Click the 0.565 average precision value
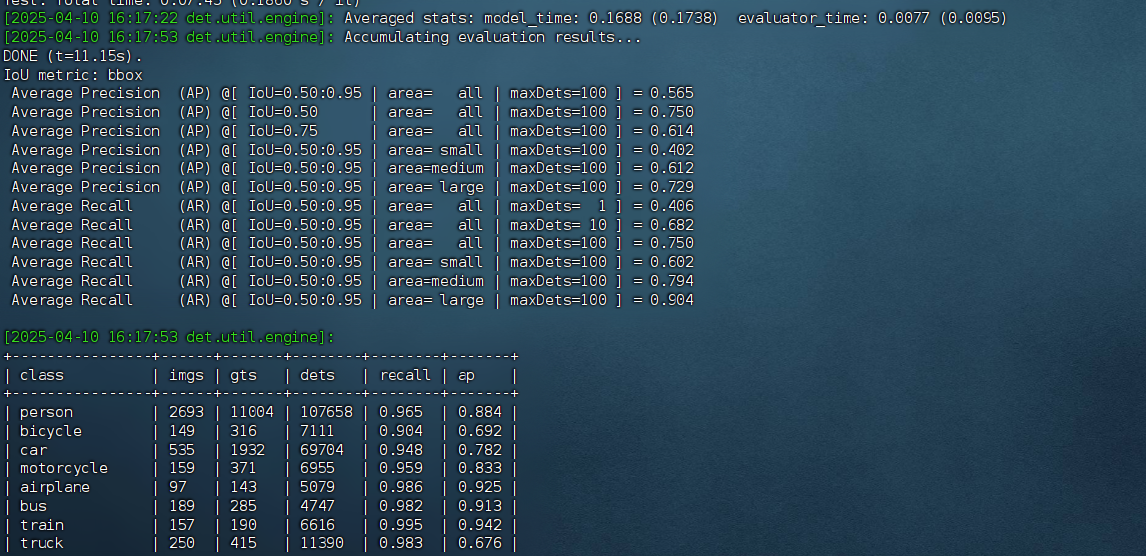 tap(672, 93)
